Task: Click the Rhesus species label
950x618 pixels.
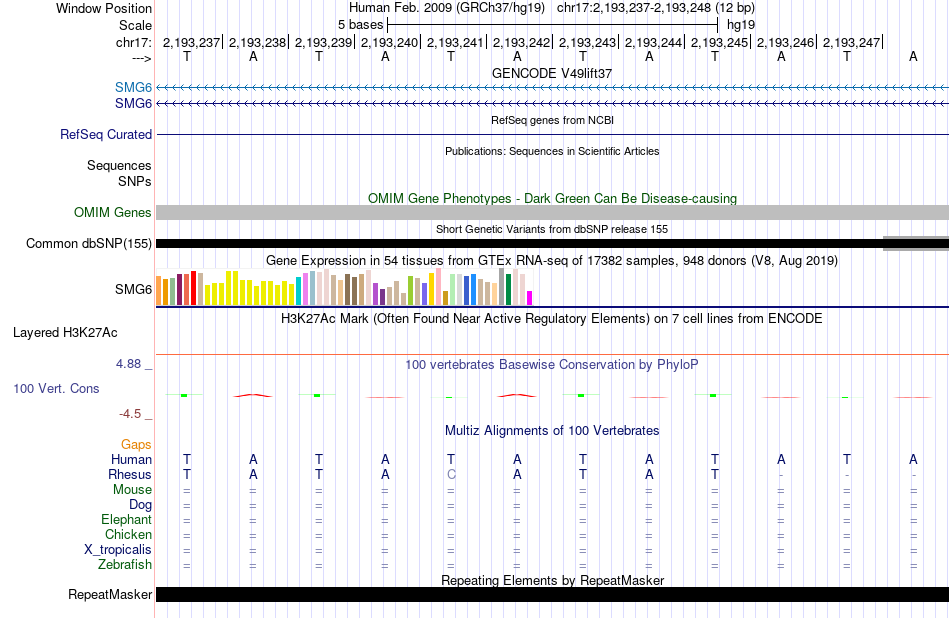Action: pyautogui.click(x=130, y=474)
